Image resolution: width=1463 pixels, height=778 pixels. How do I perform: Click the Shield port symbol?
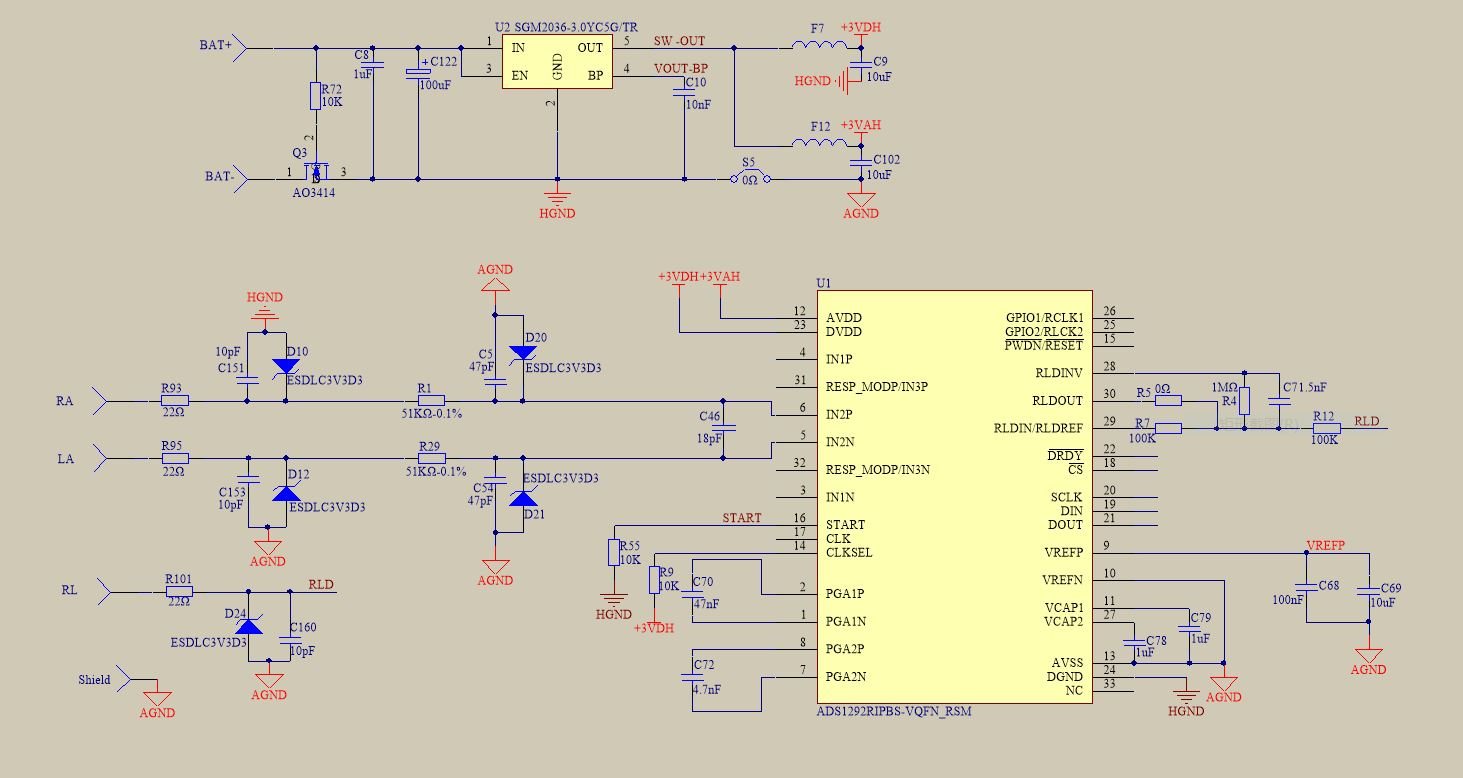[123, 680]
